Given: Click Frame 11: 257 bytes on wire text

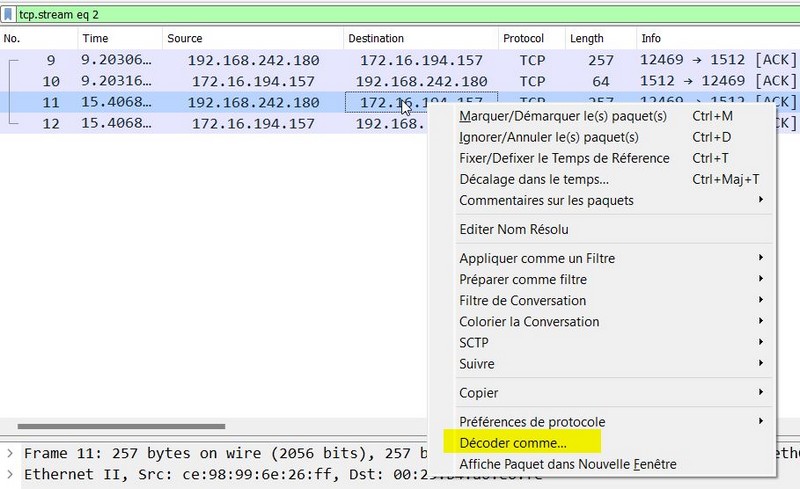Looking at the screenshot, I should (146, 453).
